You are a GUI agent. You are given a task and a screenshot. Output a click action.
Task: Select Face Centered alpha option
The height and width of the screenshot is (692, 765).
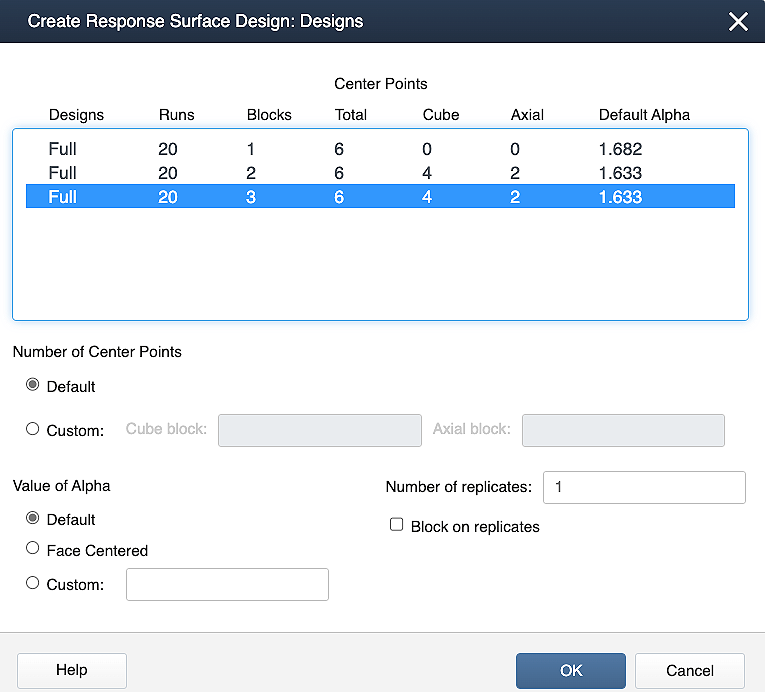(33, 549)
